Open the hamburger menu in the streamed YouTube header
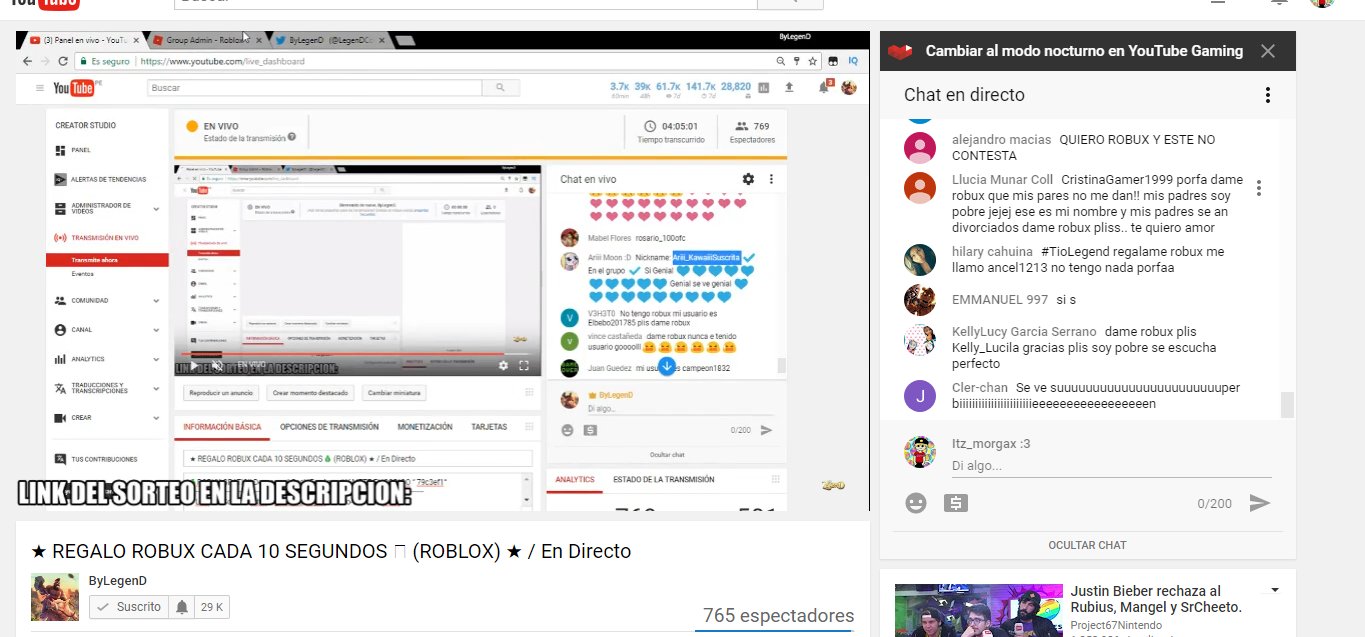 [40, 88]
